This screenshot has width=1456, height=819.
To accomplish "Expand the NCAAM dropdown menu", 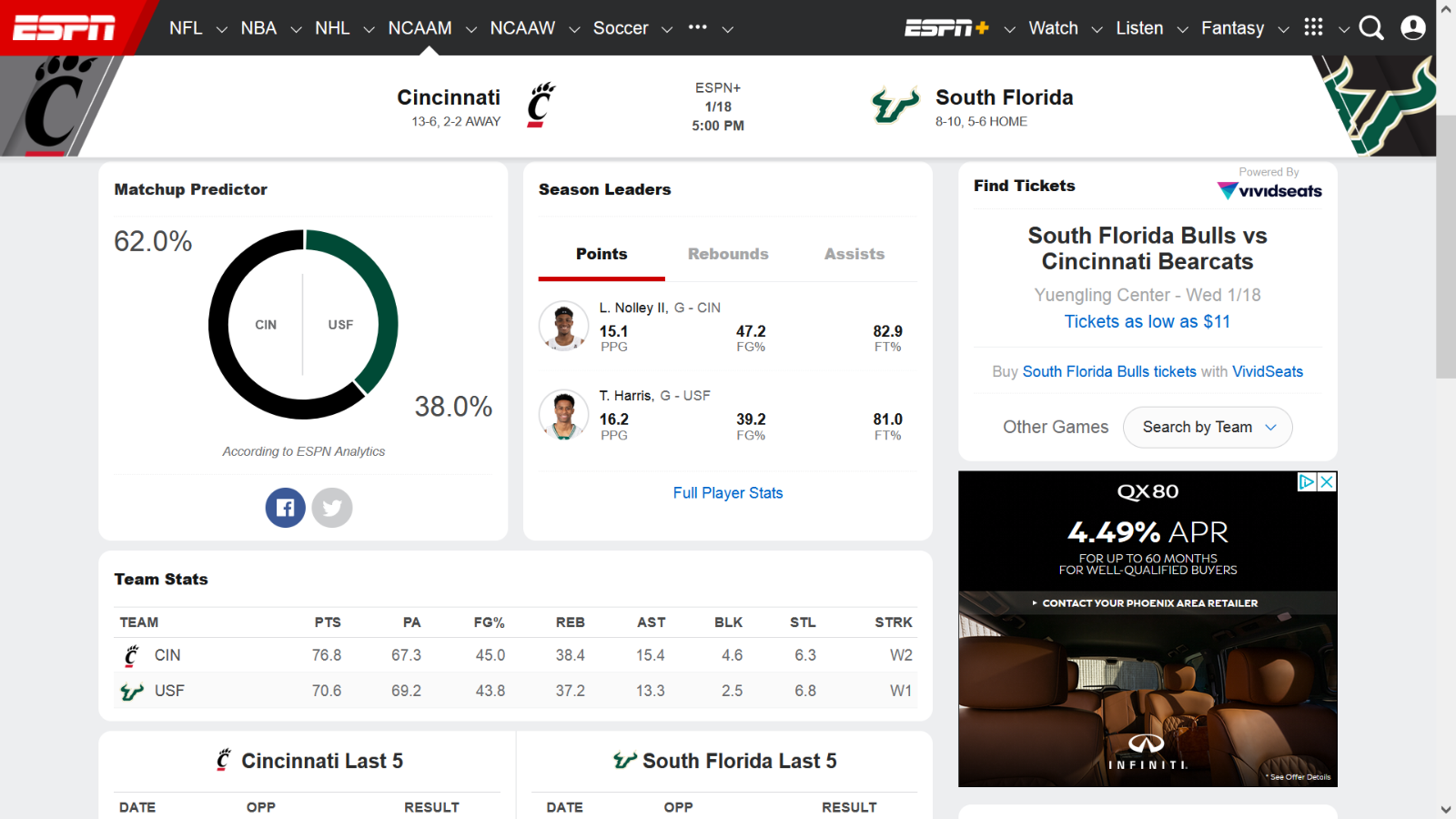I will click(x=470, y=28).
